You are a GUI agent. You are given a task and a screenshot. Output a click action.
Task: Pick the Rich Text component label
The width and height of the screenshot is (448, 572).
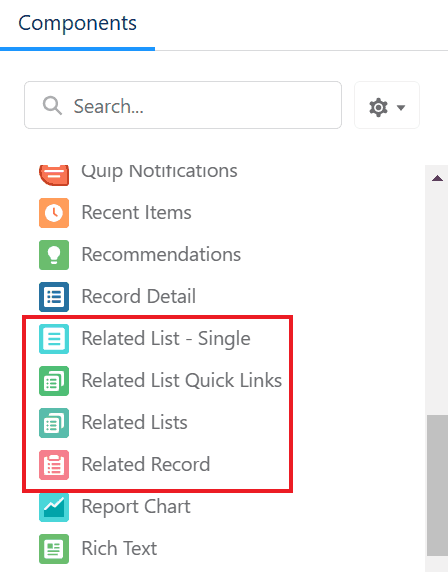[119, 548]
